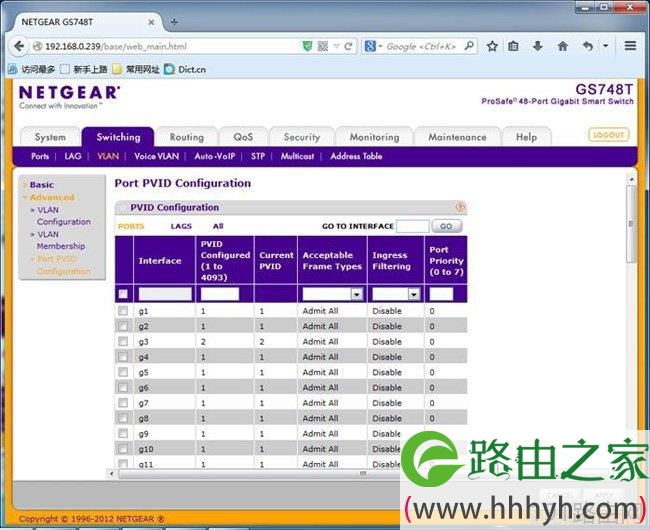Check the box for interface g2
This screenshot has width=650, height=530.
(123, 326)
